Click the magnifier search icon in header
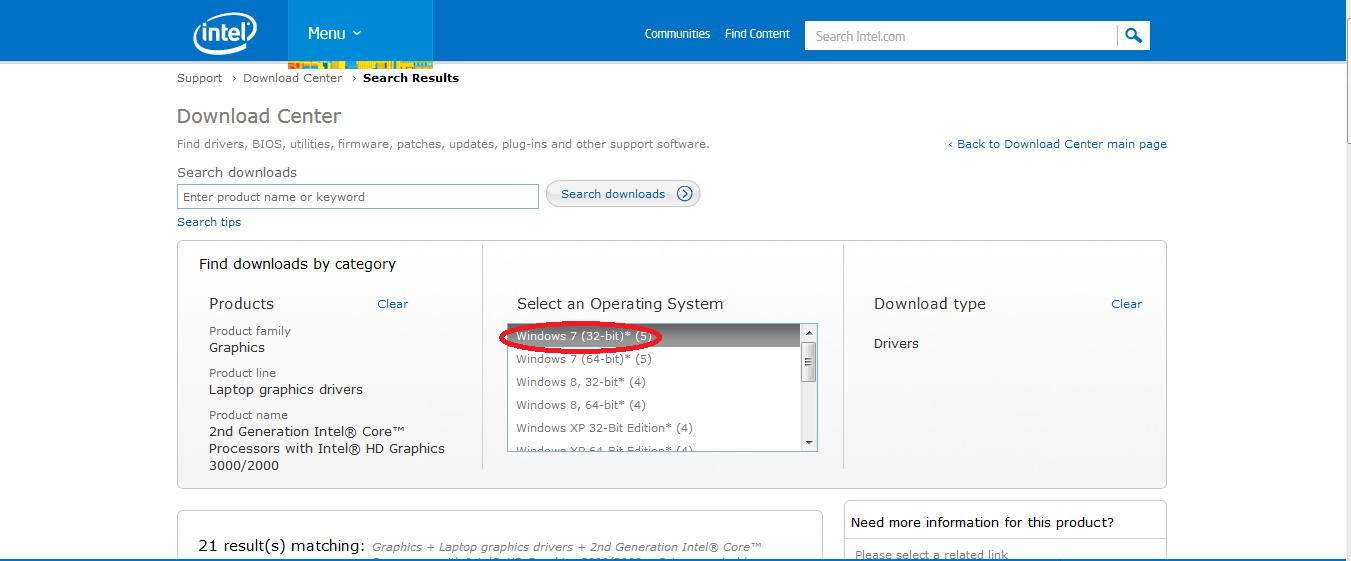The height and width of the screenshot is (561, 1351). pos(1133,36)
